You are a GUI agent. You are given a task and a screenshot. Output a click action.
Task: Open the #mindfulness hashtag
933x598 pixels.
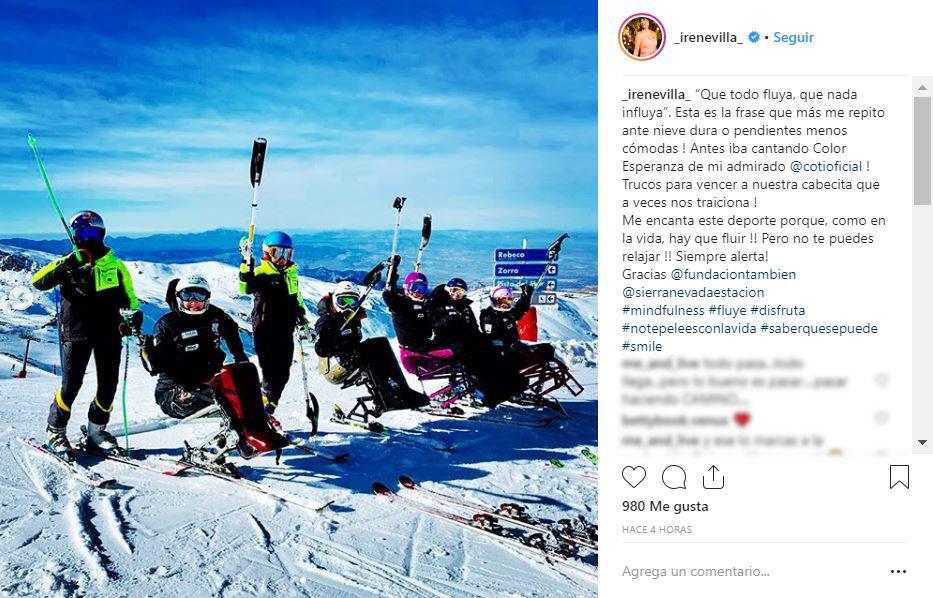[663, 310]
